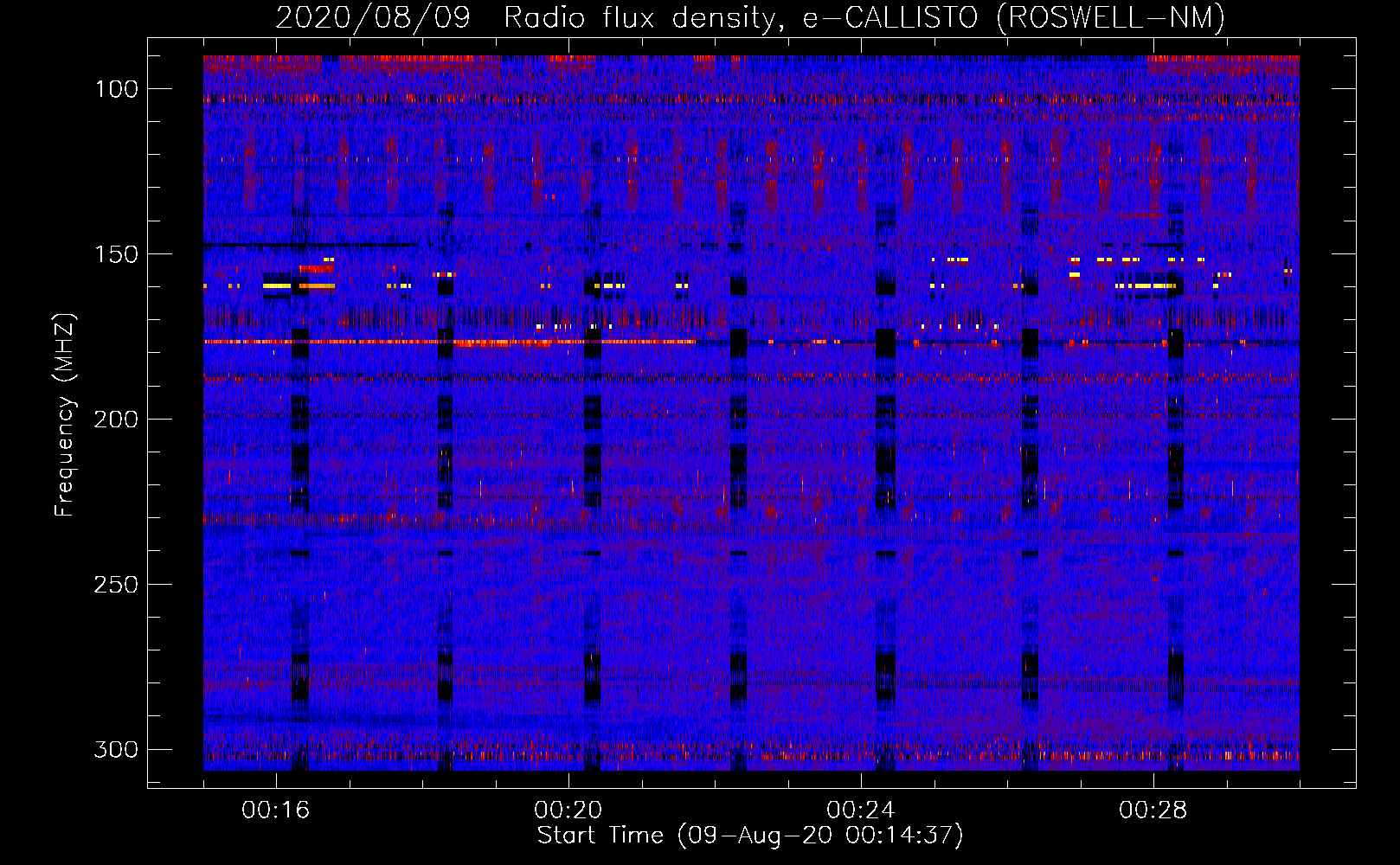
Task: Click the 'Start Time (09-Aug-20 00:14:37)' label
Action: [x=750, y=836]
